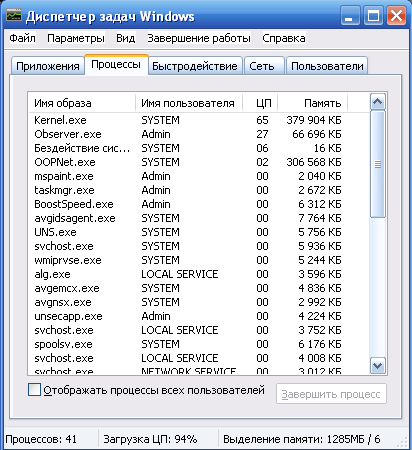Viewport: 412px width, 450px height.
Task: Select the Бездействие сис... process row
Action: click(x=199, y=148)
